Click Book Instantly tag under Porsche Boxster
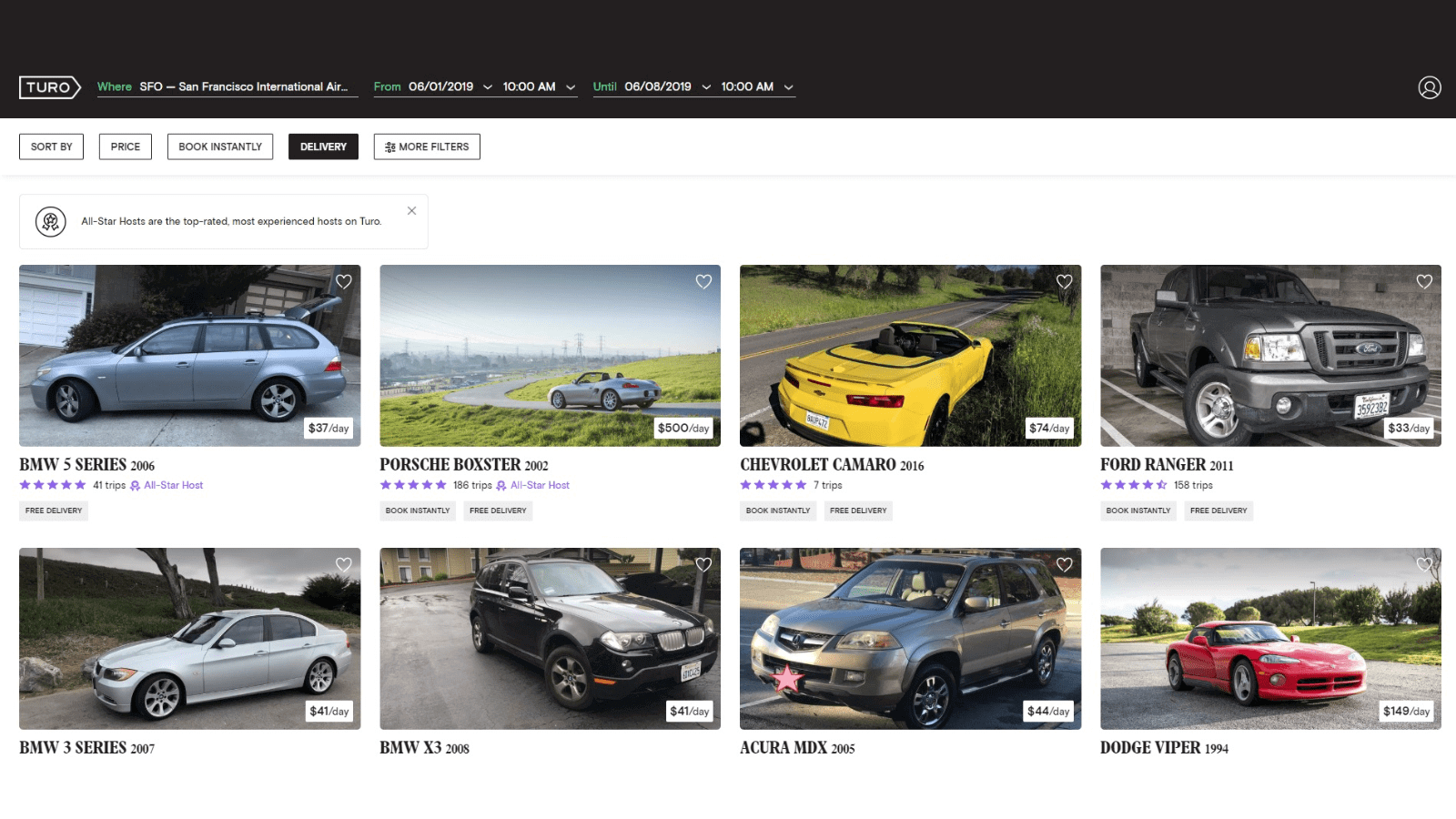The image size is (1456, 819). pos(418,511)
